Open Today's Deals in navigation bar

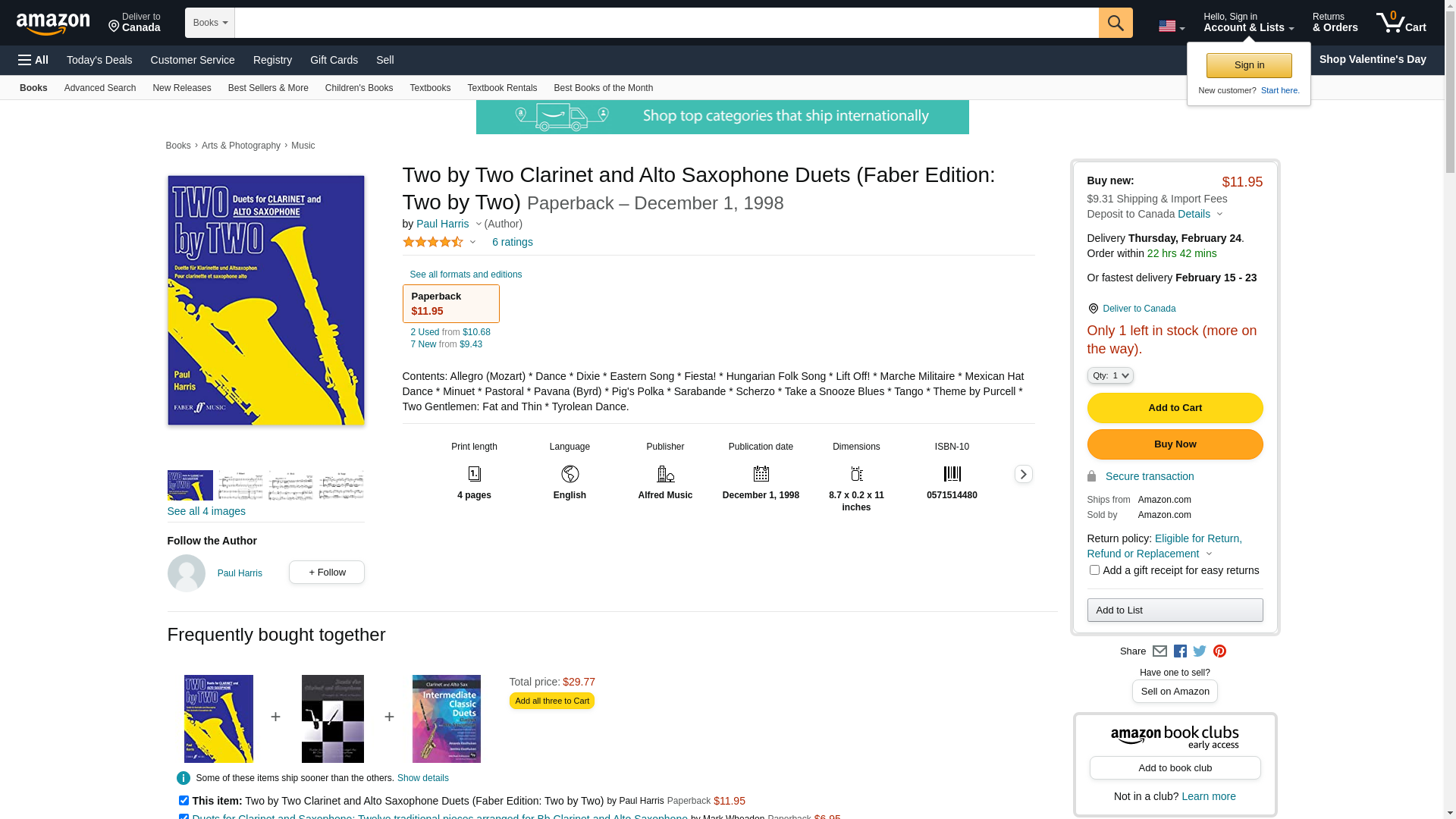point(99,60)
